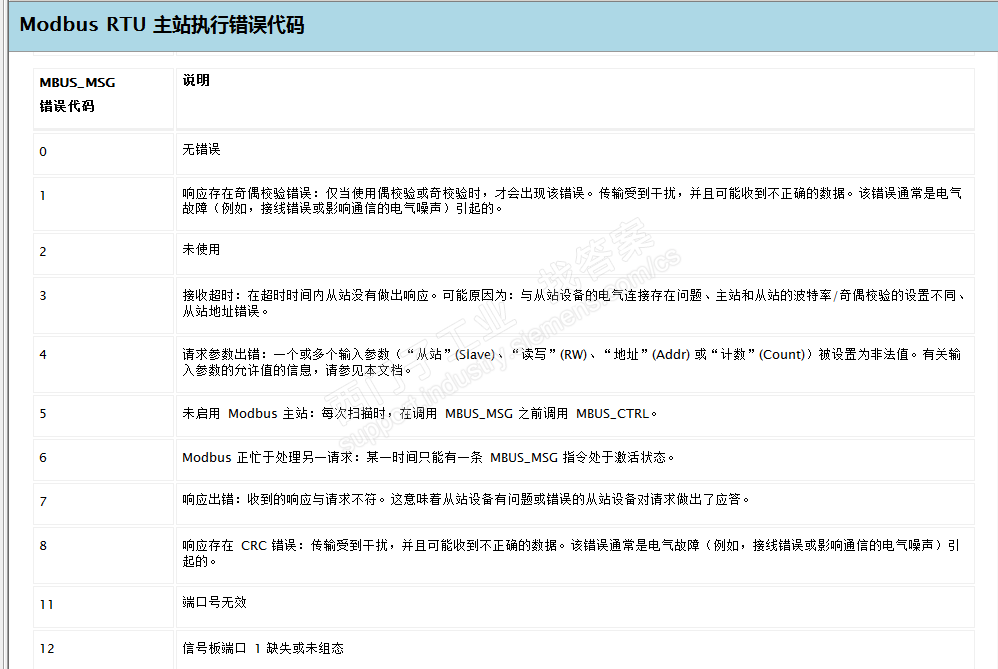The width and height of the screenshot is (998, 669).
Task: Click error code cell '6'
Action: point(104,460)
